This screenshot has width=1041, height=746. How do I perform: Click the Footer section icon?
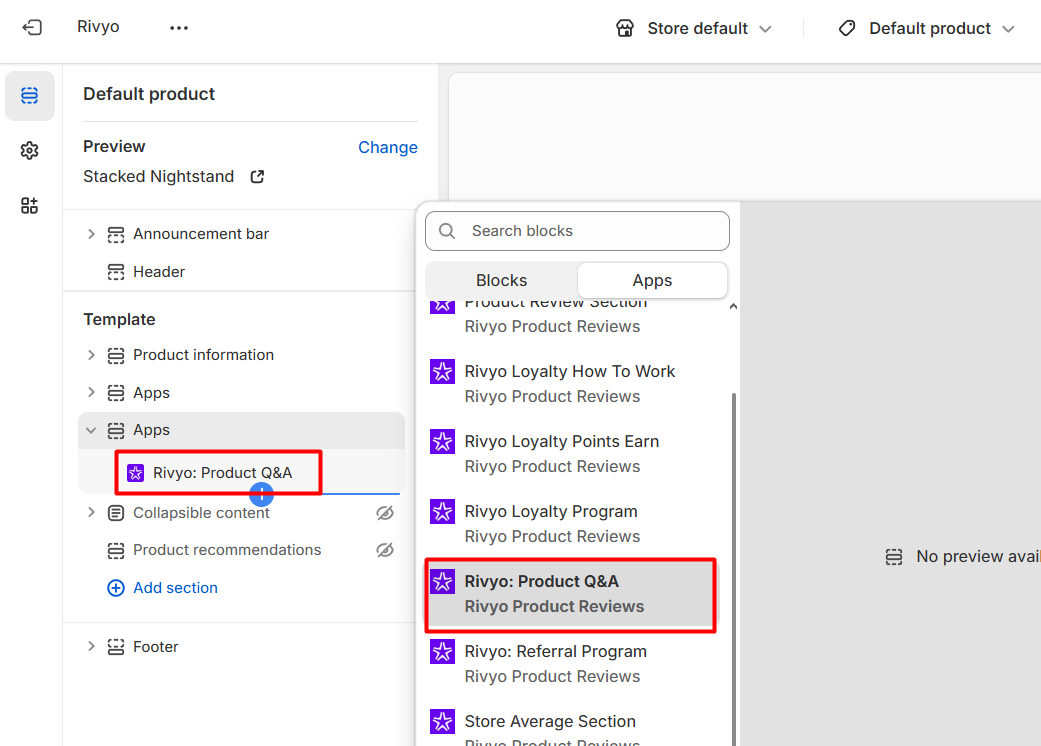116,647
